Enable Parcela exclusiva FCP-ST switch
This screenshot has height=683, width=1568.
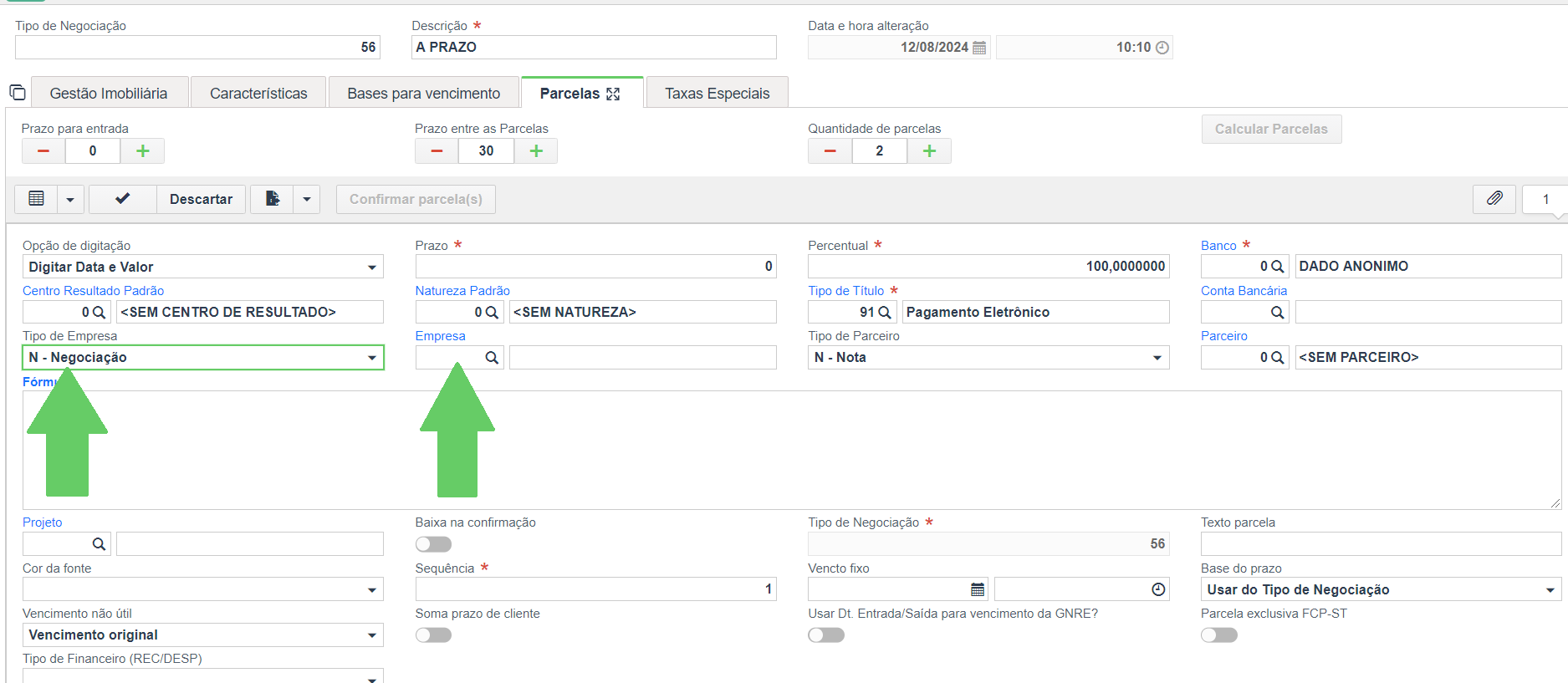click(1219, 635)
